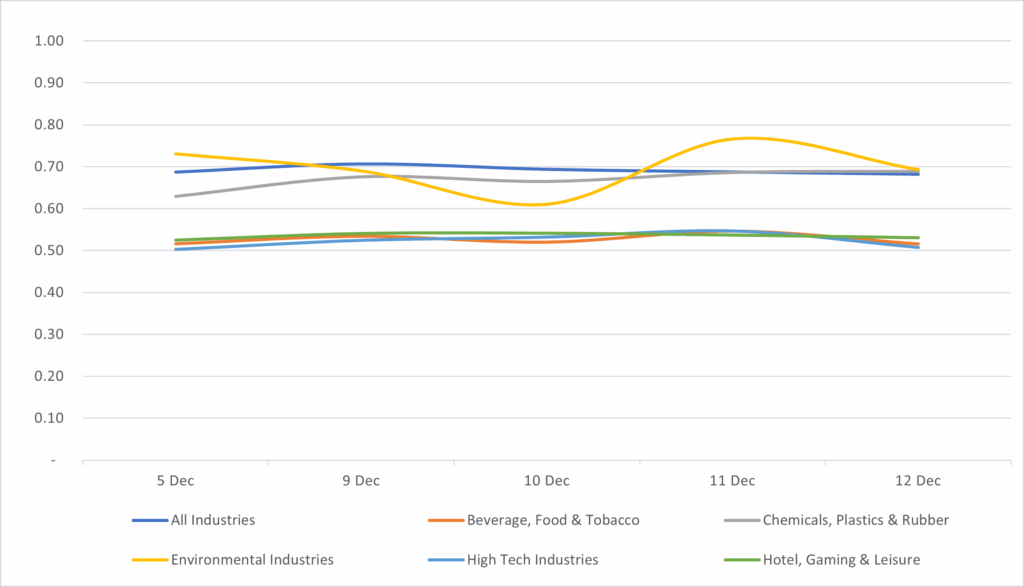Click the dark blue swatch beside All Industries

click(149, 520)
